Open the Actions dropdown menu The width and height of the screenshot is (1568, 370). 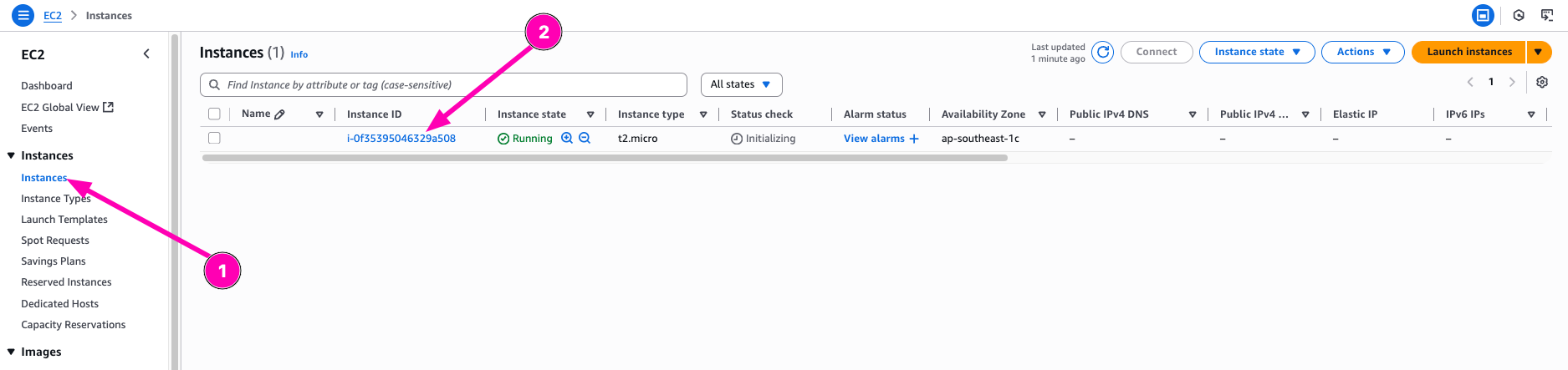1363,52
